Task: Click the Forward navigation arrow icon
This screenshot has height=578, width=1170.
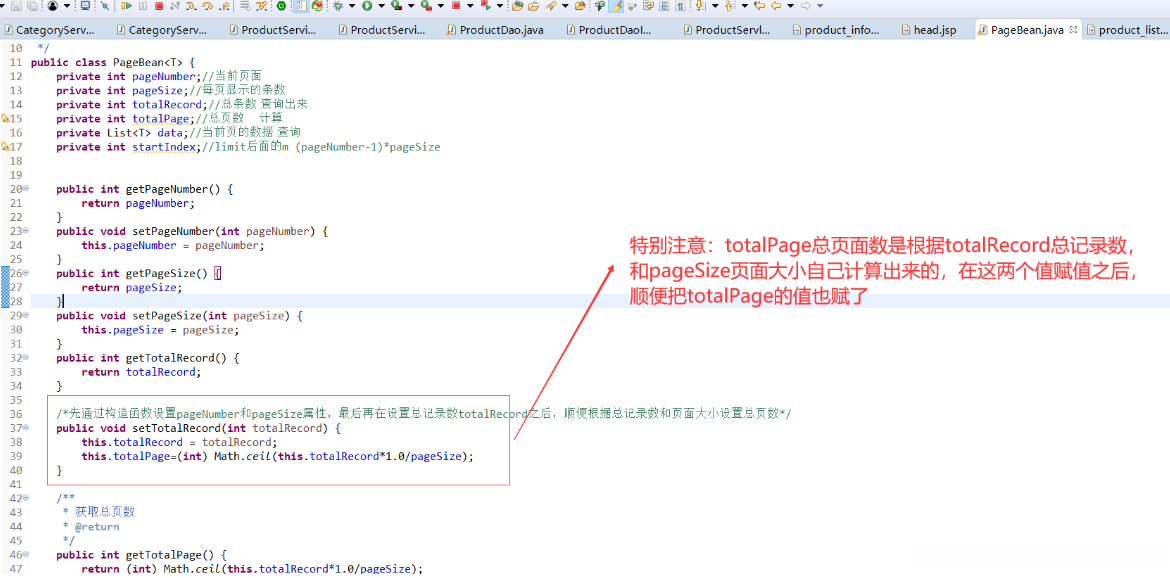Action: pos(805,6)
